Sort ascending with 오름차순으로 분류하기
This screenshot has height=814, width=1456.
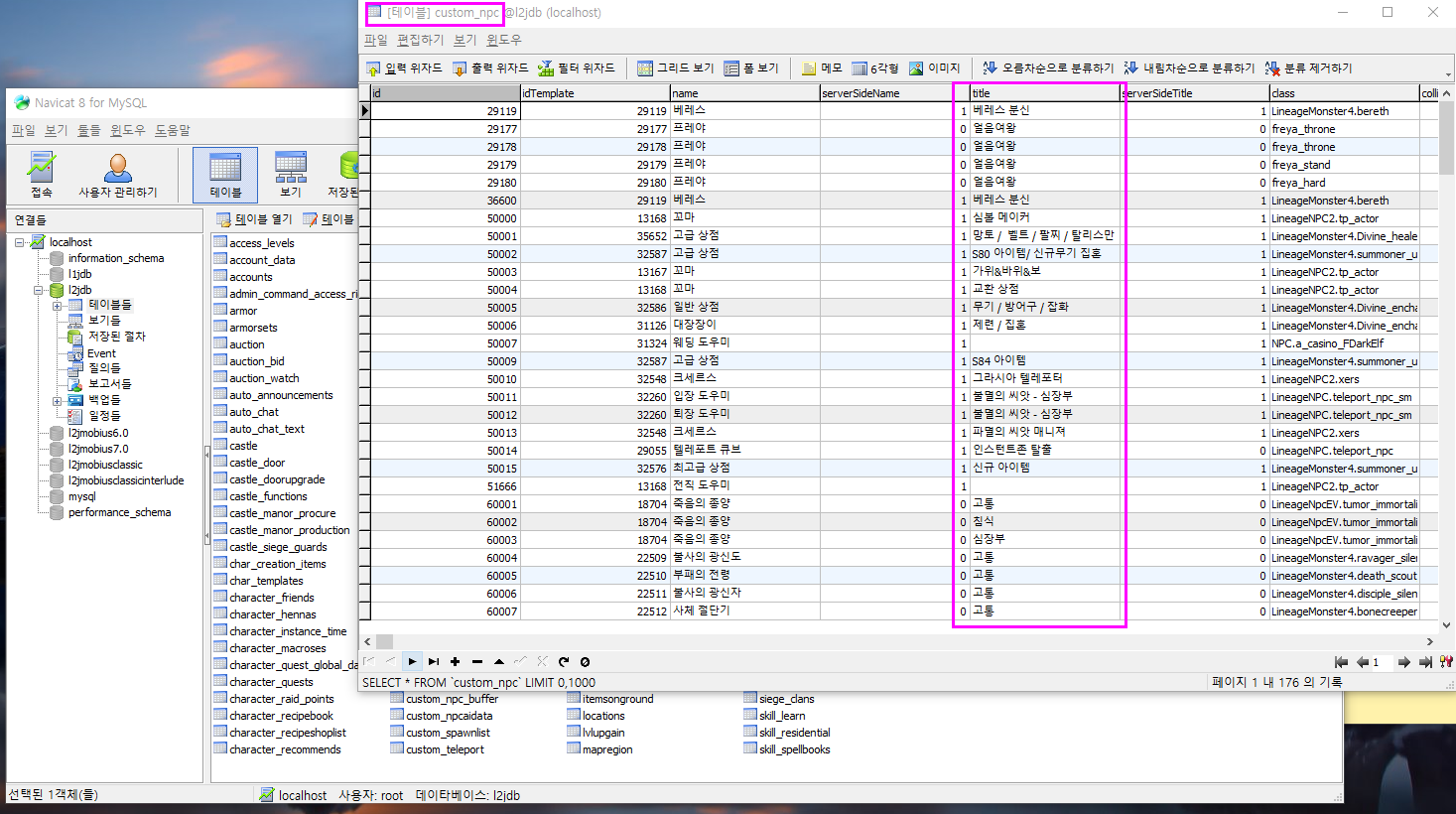click(1048, 68)
